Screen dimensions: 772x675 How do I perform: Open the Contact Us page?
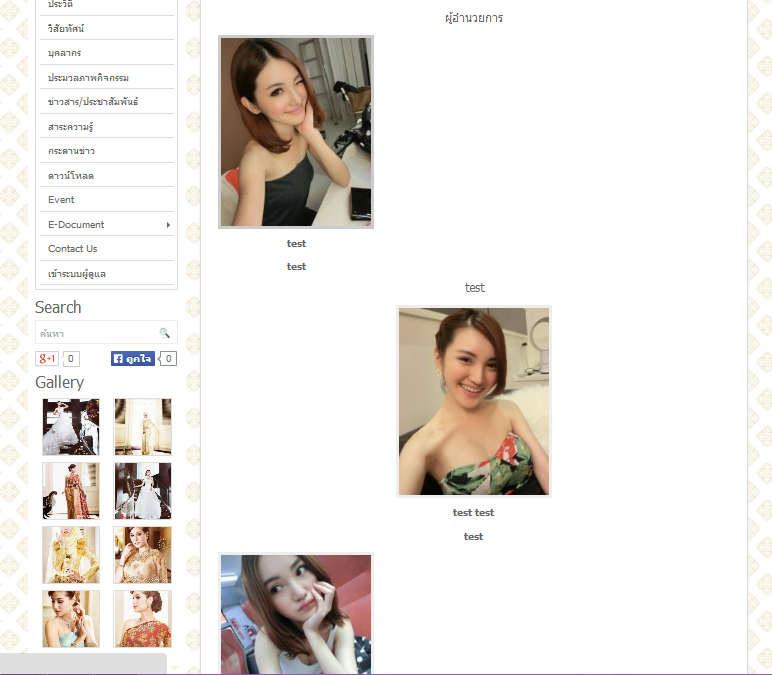(107, 249)
